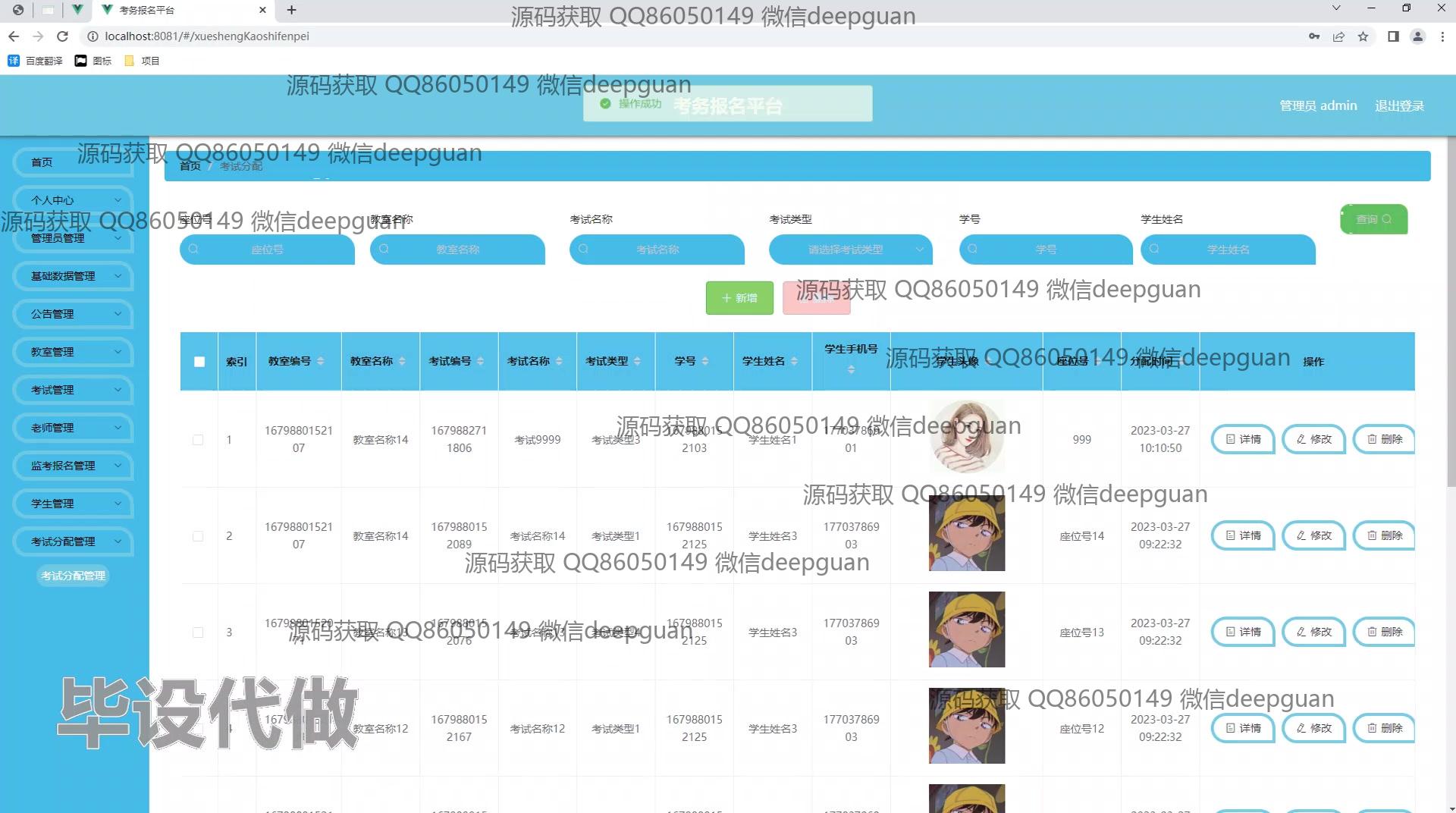Open the browser profile avatar
1456x813 pixels.
pyautogui.click(x=1417, y=36)
